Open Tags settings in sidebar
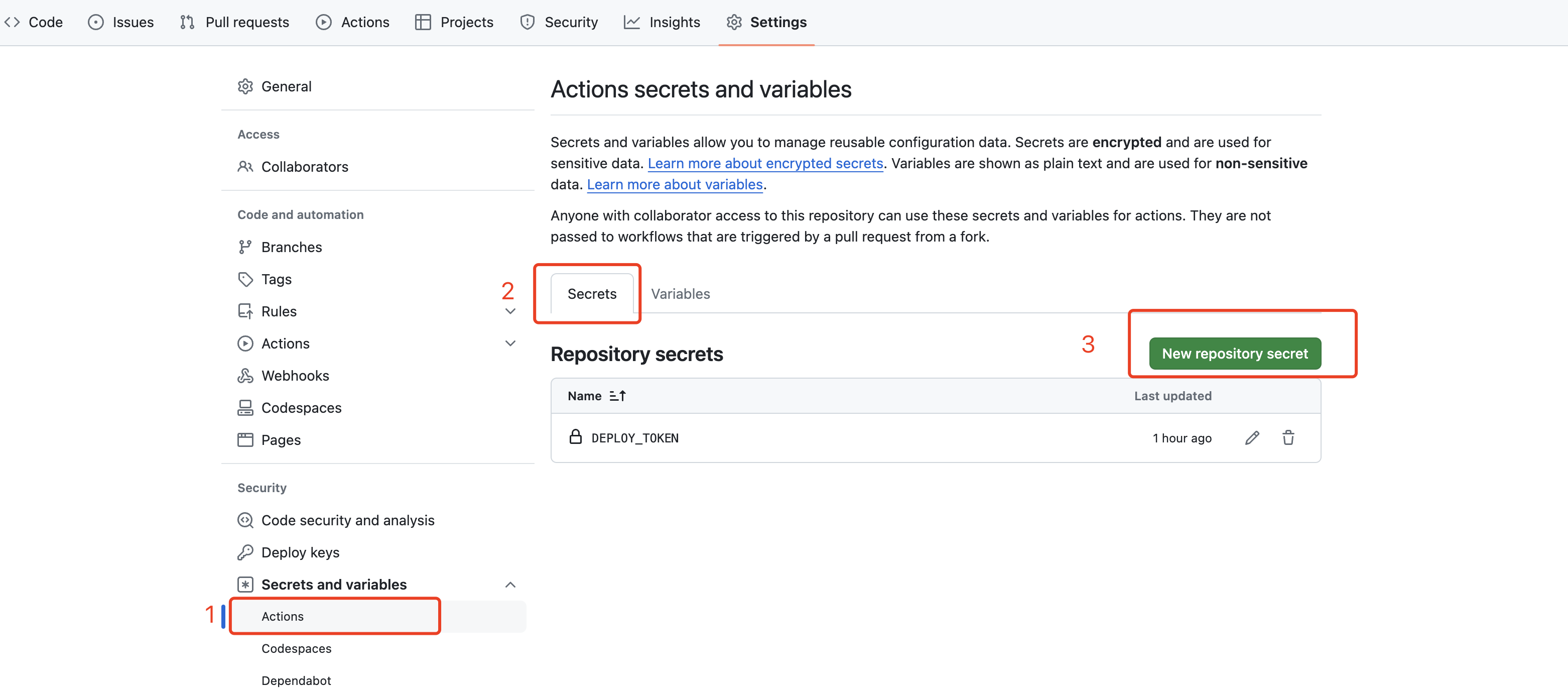Viewport: 1568px width, 693px height. 276,280
